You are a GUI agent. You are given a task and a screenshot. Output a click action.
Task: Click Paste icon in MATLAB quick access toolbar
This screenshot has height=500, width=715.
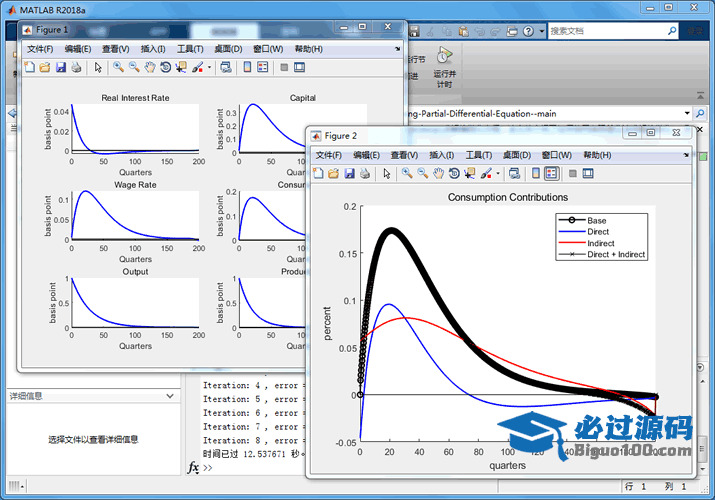click(x=463, y=31)
